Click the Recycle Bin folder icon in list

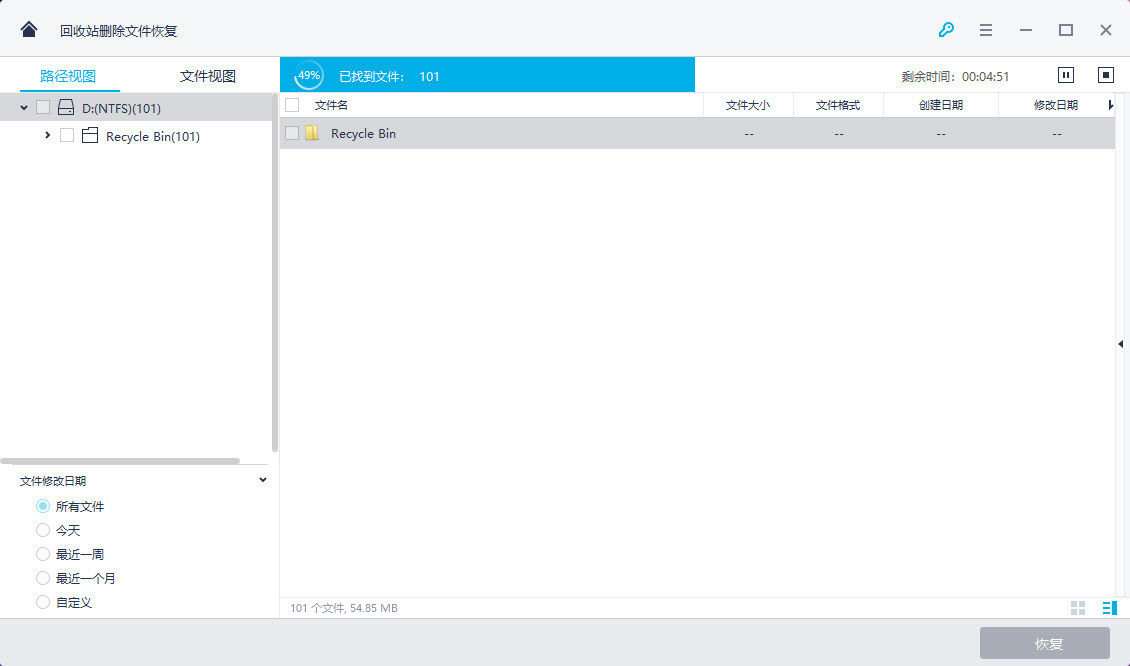coord(312,133)
